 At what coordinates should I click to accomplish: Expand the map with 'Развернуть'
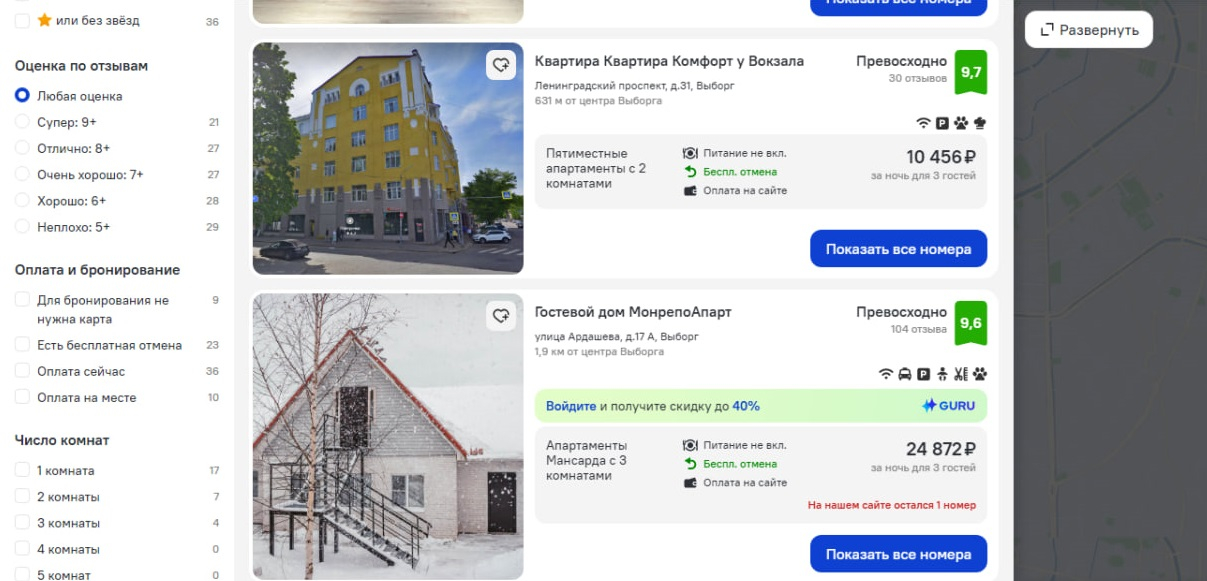pyautogui.click(x=1088, y=30)
